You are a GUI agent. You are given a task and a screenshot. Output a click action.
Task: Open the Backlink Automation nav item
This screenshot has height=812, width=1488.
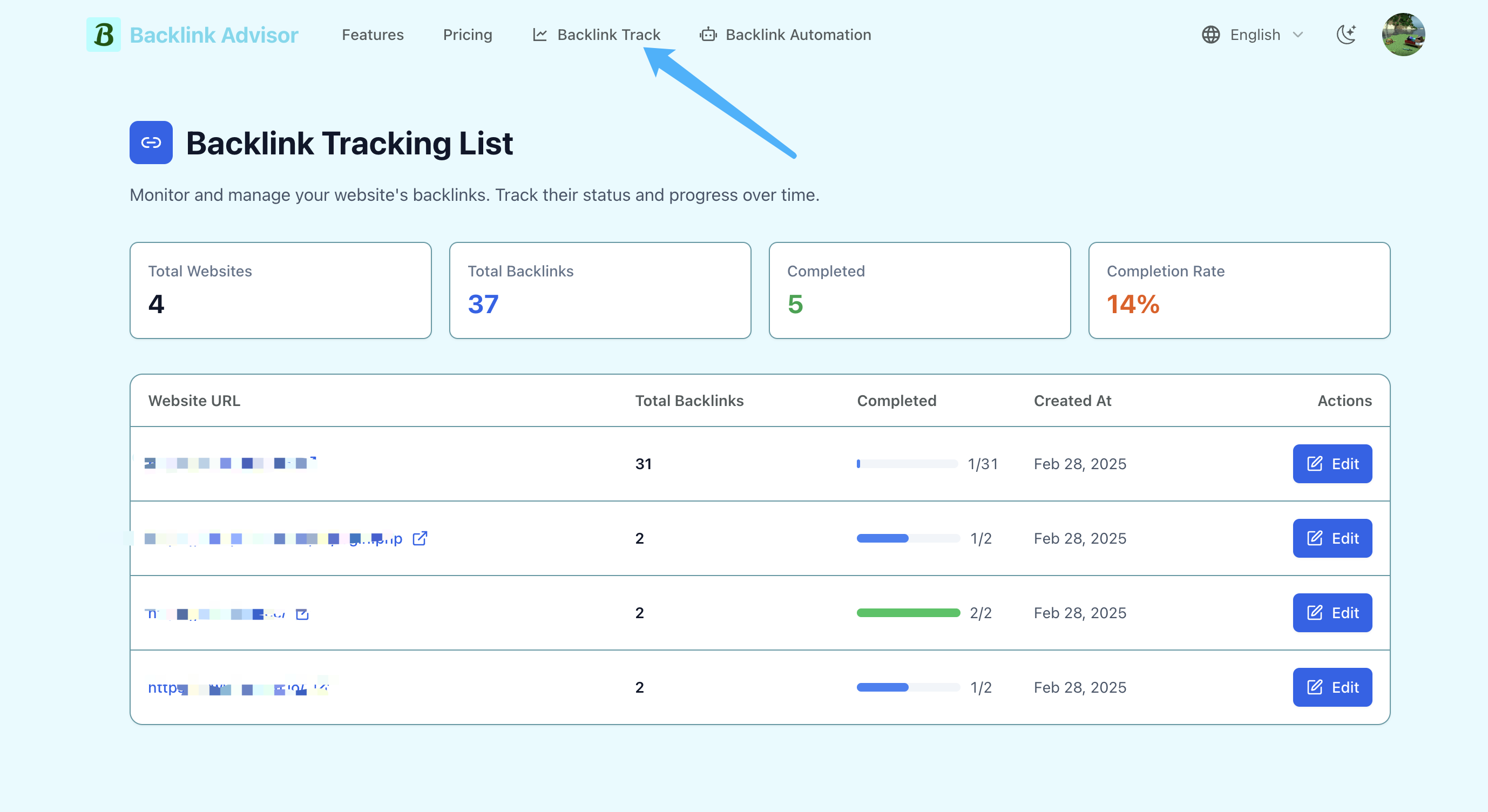(x=797, y=35)
